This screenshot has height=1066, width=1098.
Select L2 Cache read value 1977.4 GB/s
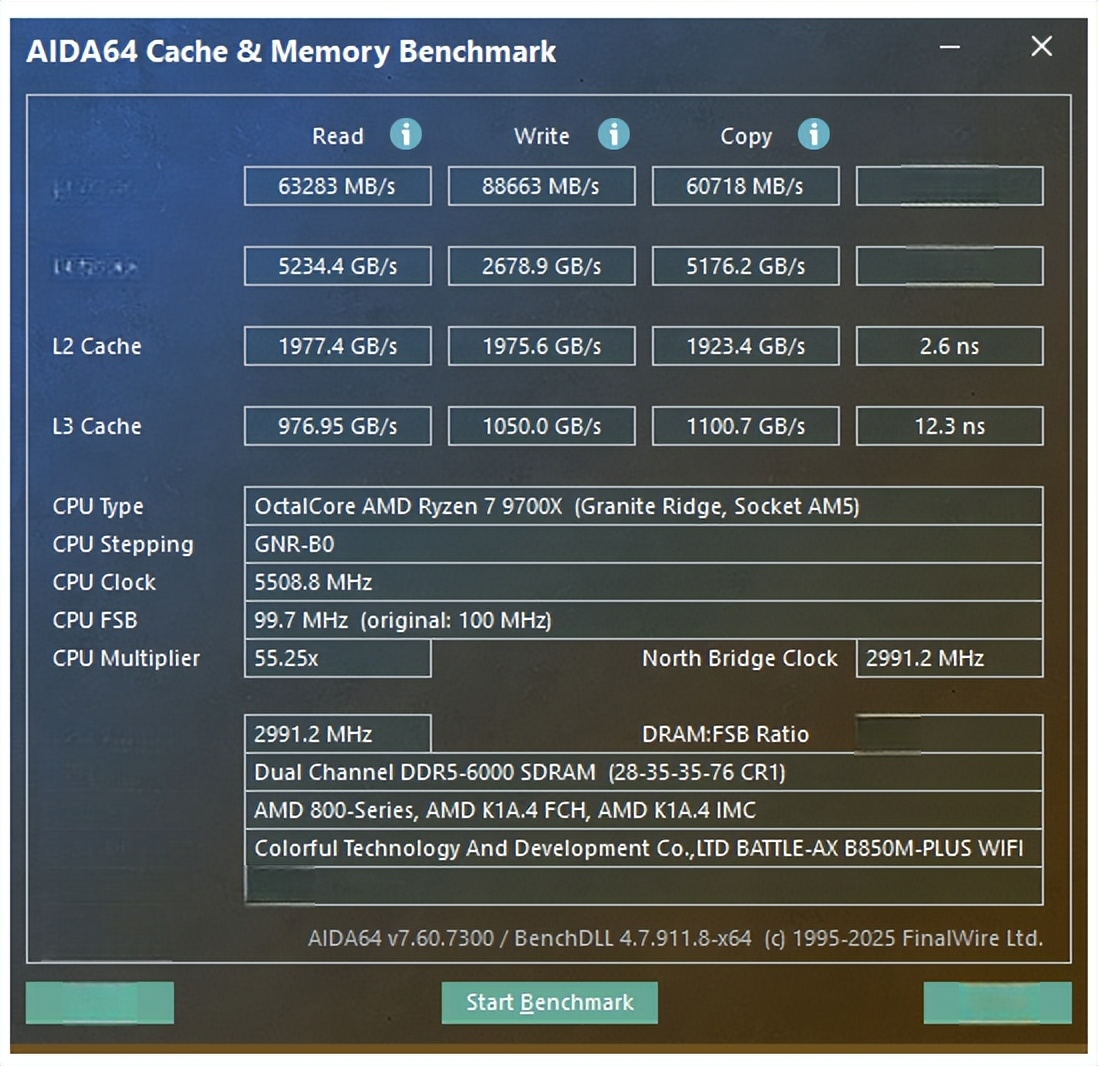click(338, 346)
